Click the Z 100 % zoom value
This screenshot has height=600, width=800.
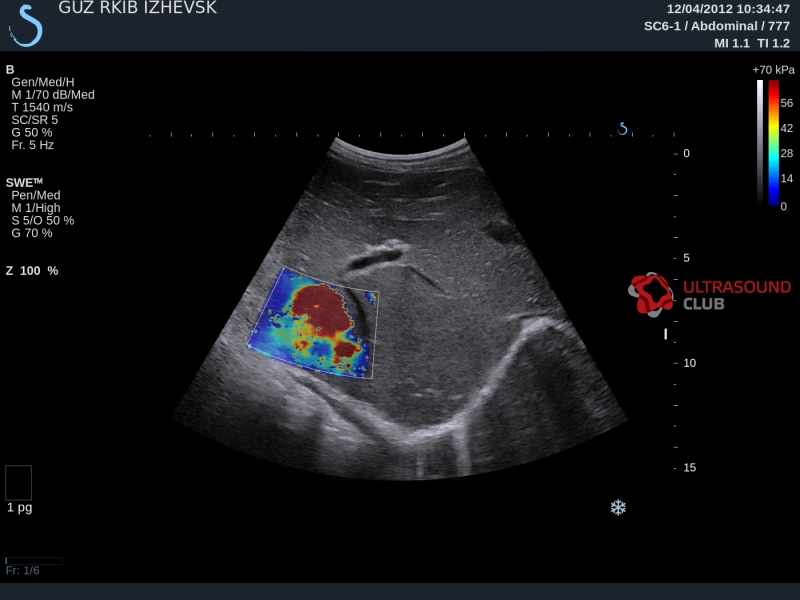coord(32,271)
